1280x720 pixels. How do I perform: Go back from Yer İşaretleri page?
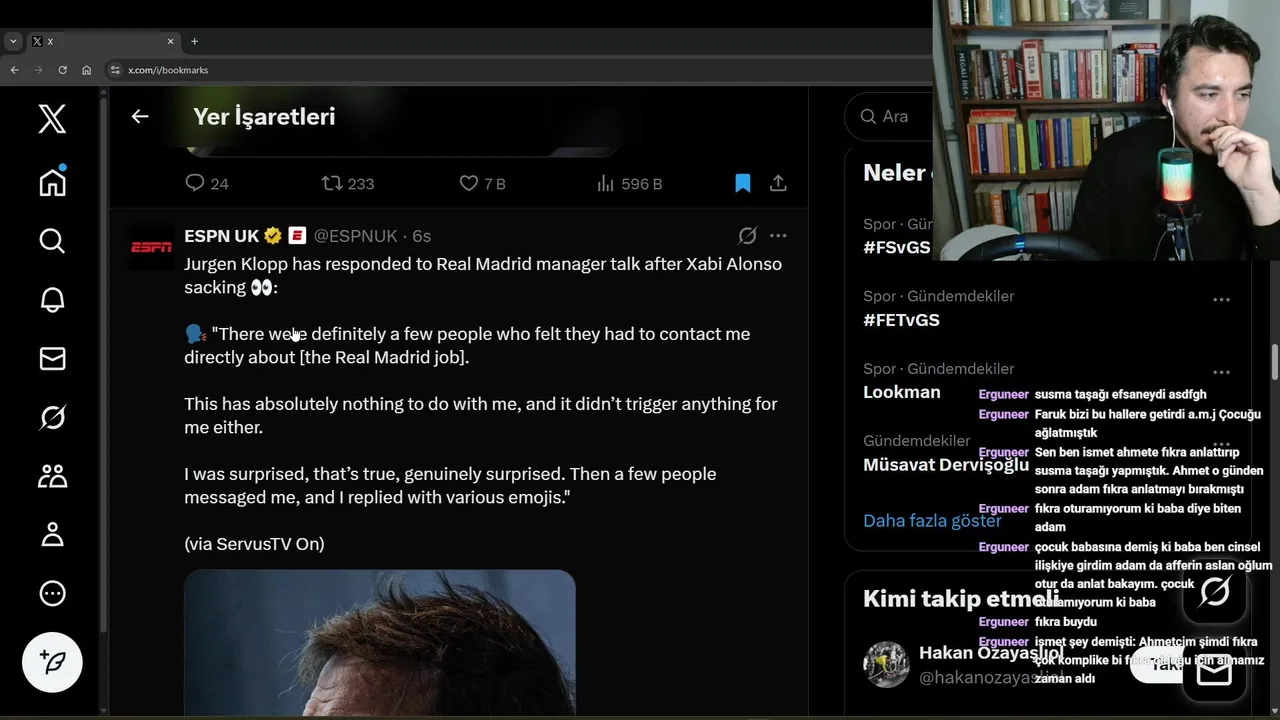(x=140, y=116)
